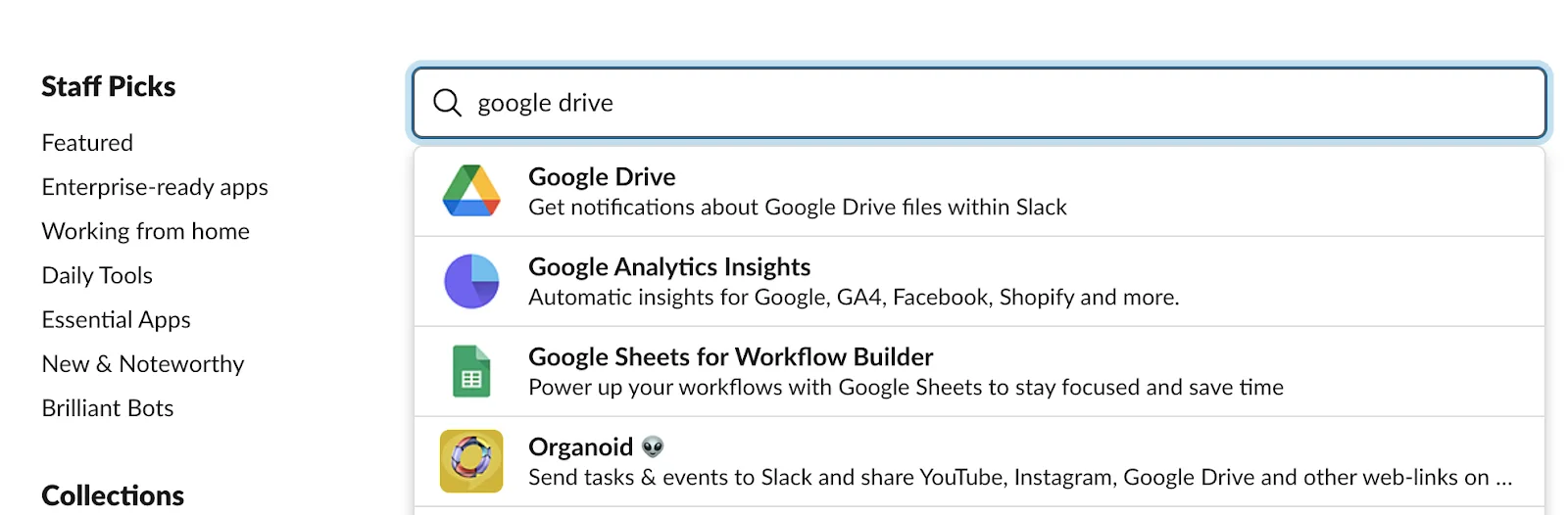Click the Google Drive result description text
This screenshot has width=1568, height=515.
(797, 208)
